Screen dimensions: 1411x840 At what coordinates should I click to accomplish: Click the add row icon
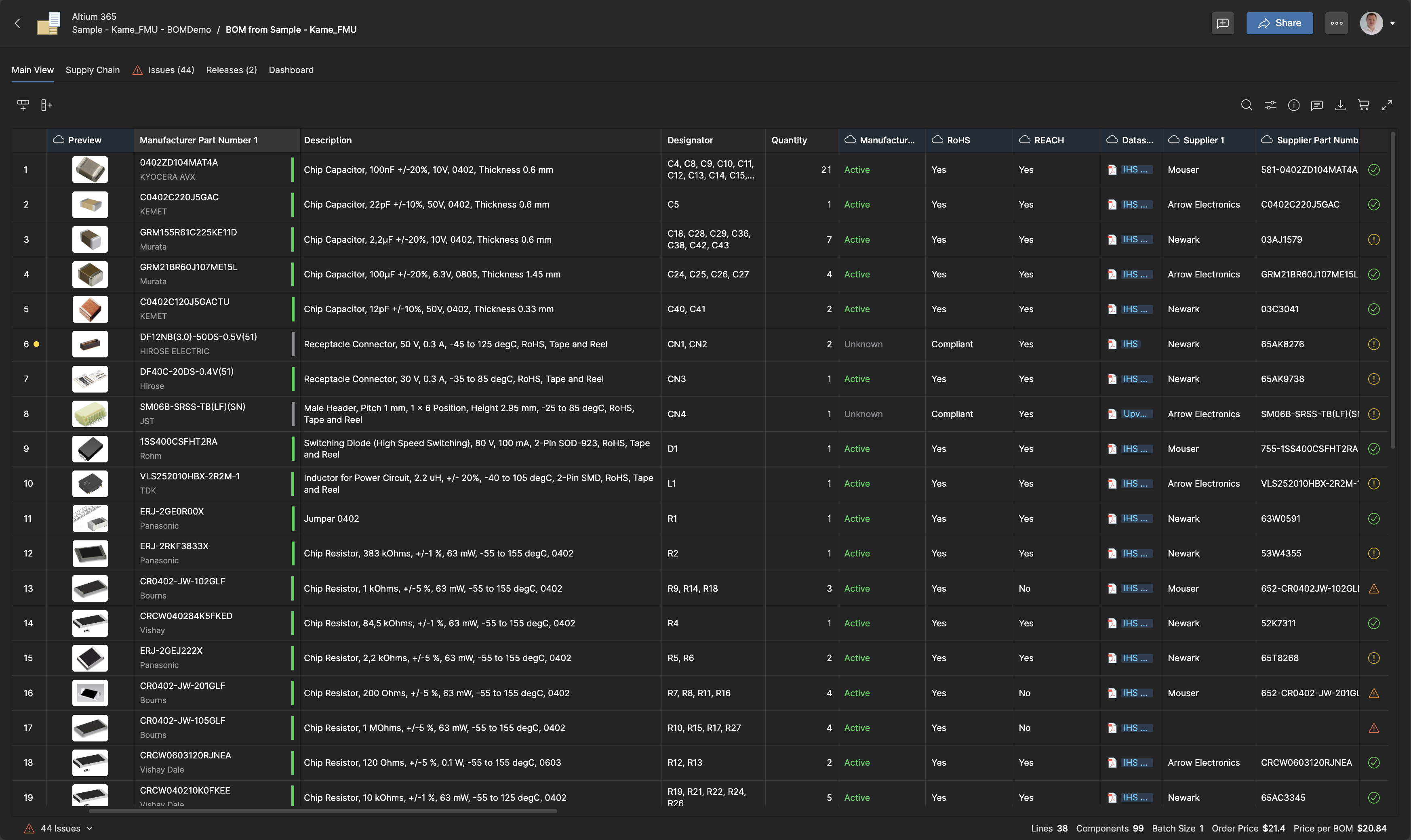coord(23,105)
